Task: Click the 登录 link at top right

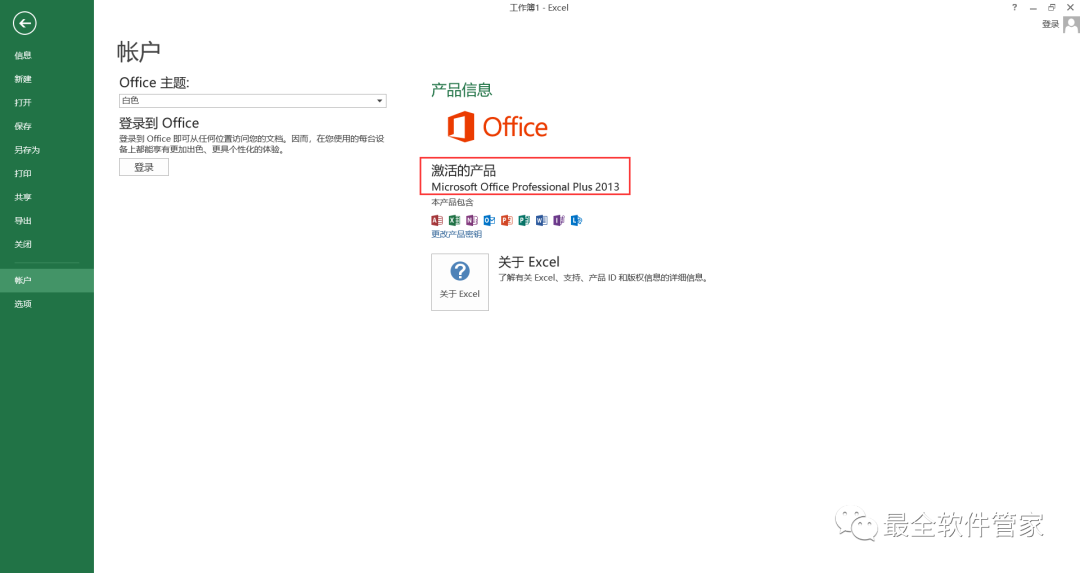Action: (1050, 24)
